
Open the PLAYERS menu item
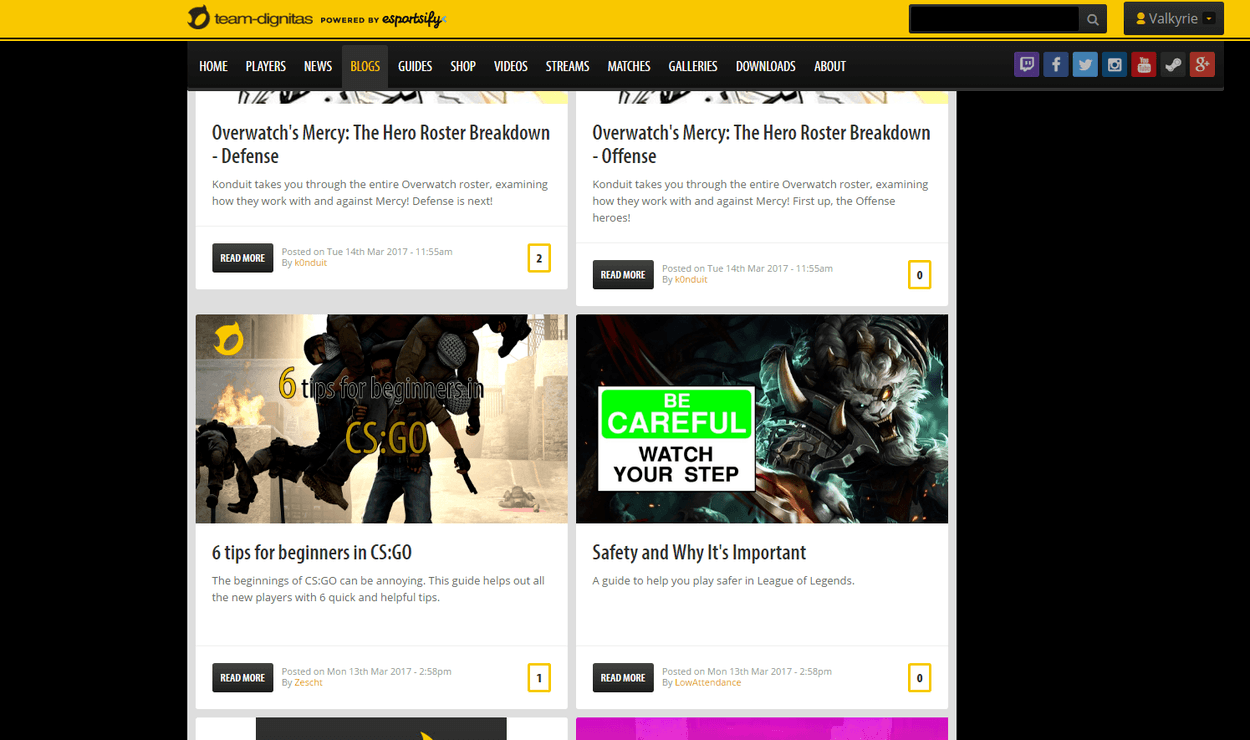(x=266, y=66)
